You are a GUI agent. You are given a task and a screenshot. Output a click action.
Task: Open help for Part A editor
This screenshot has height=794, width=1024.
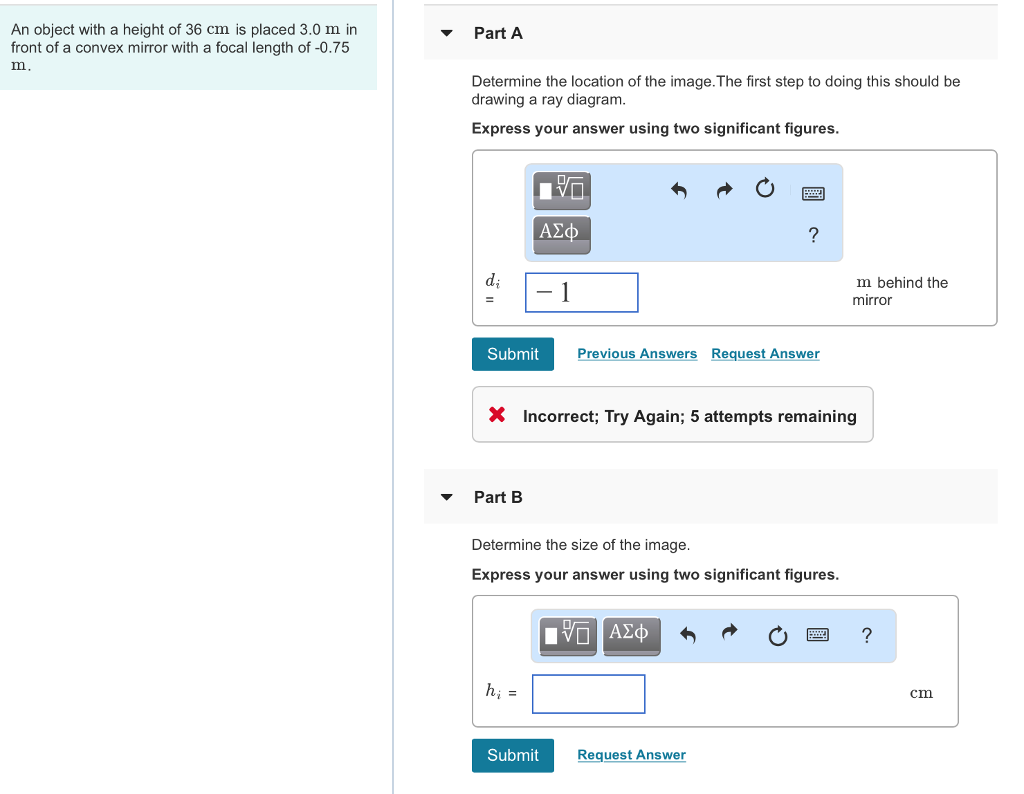tap(813, 236)
